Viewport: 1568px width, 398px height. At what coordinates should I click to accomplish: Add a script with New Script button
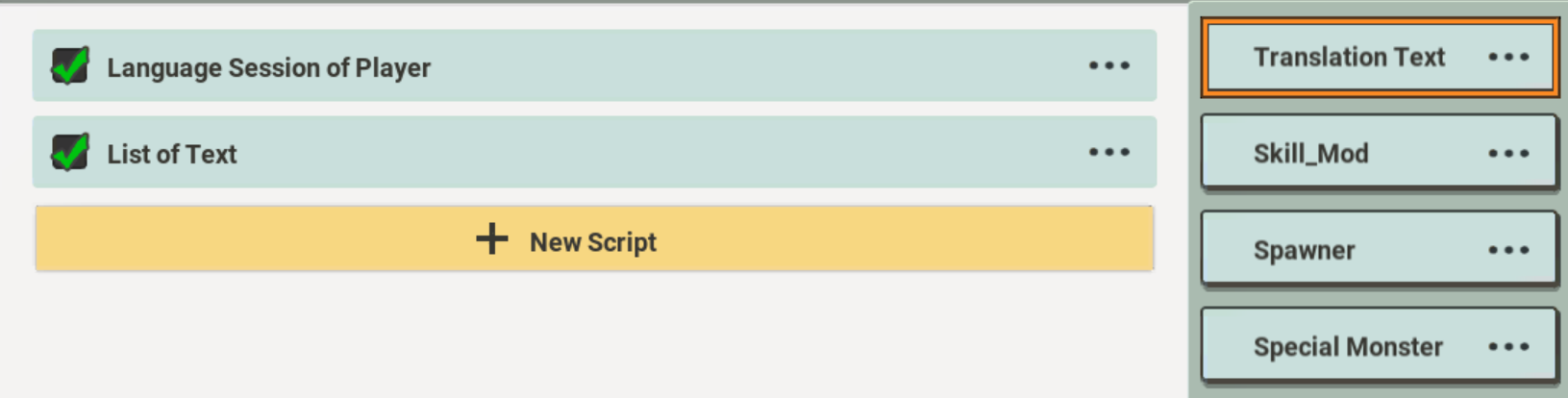click(594, 241)
